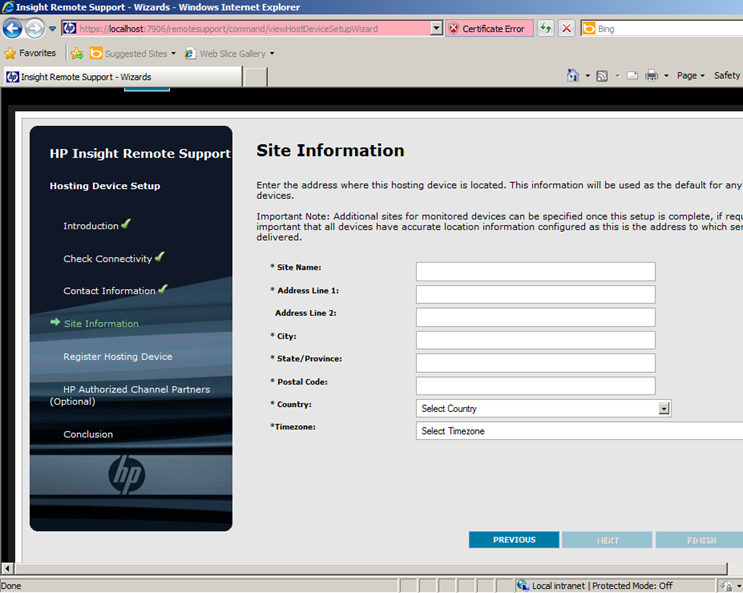The width and height of the screenshot is (743, 593).
Task: Click the disabled FINISH button
Action: pos(701,539)
